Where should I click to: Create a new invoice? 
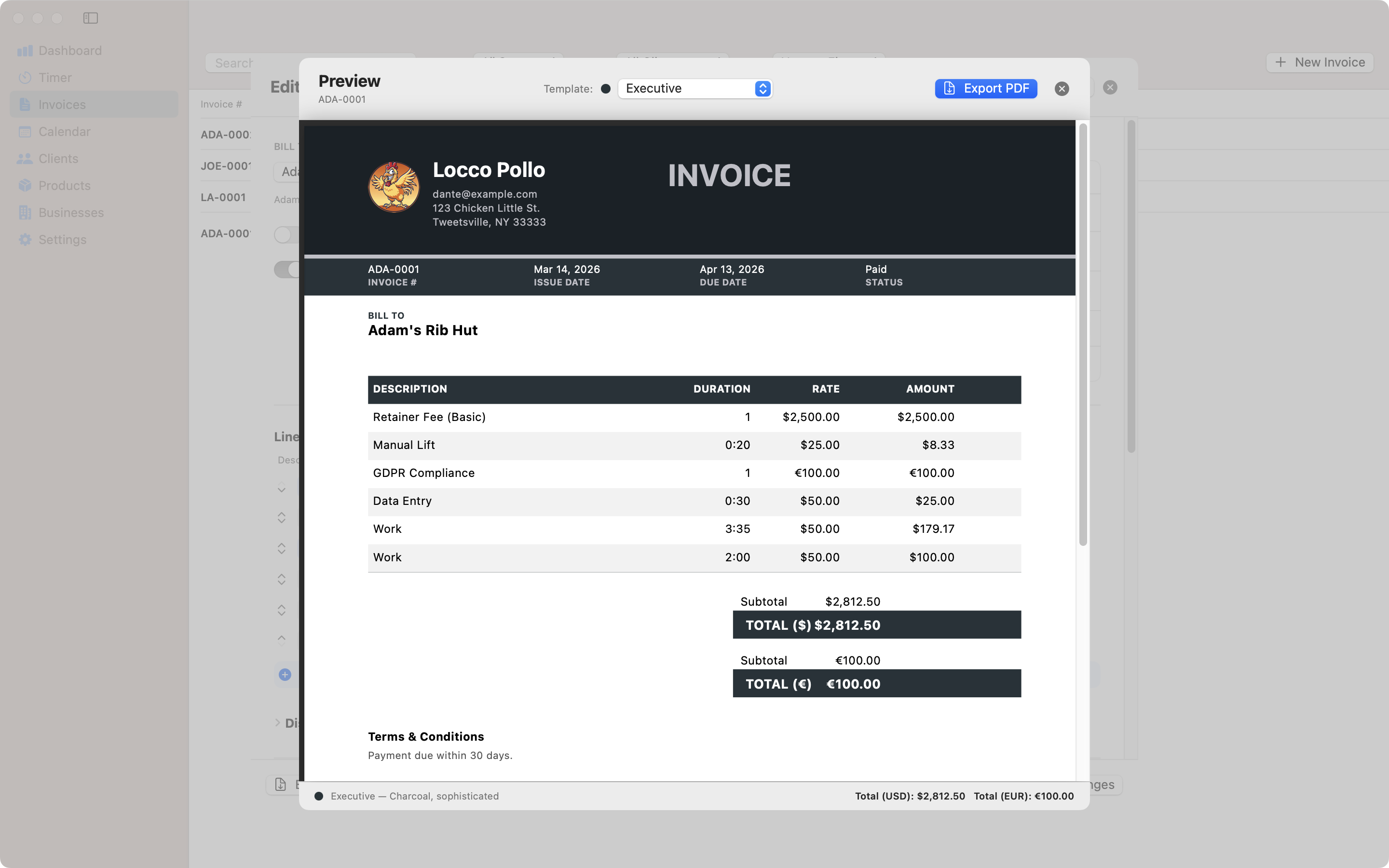coord(1320,62)
